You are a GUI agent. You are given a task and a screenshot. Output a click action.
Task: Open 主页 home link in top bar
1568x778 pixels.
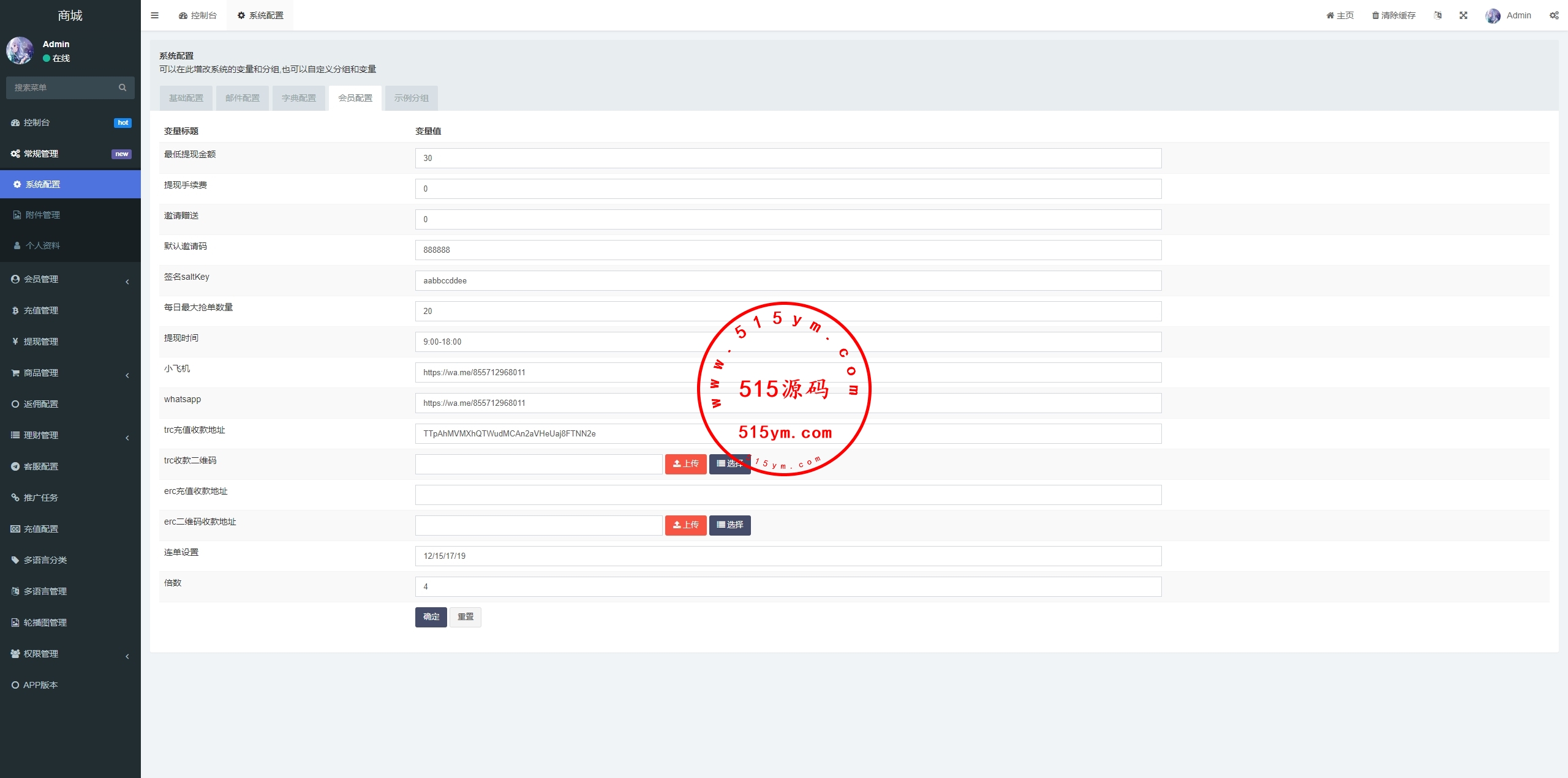point(1340,15)
